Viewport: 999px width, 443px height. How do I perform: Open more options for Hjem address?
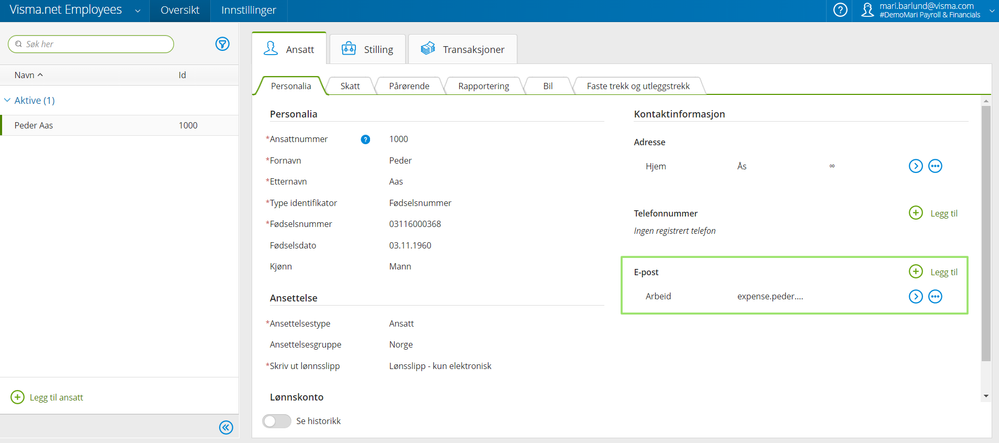point(935,166)
